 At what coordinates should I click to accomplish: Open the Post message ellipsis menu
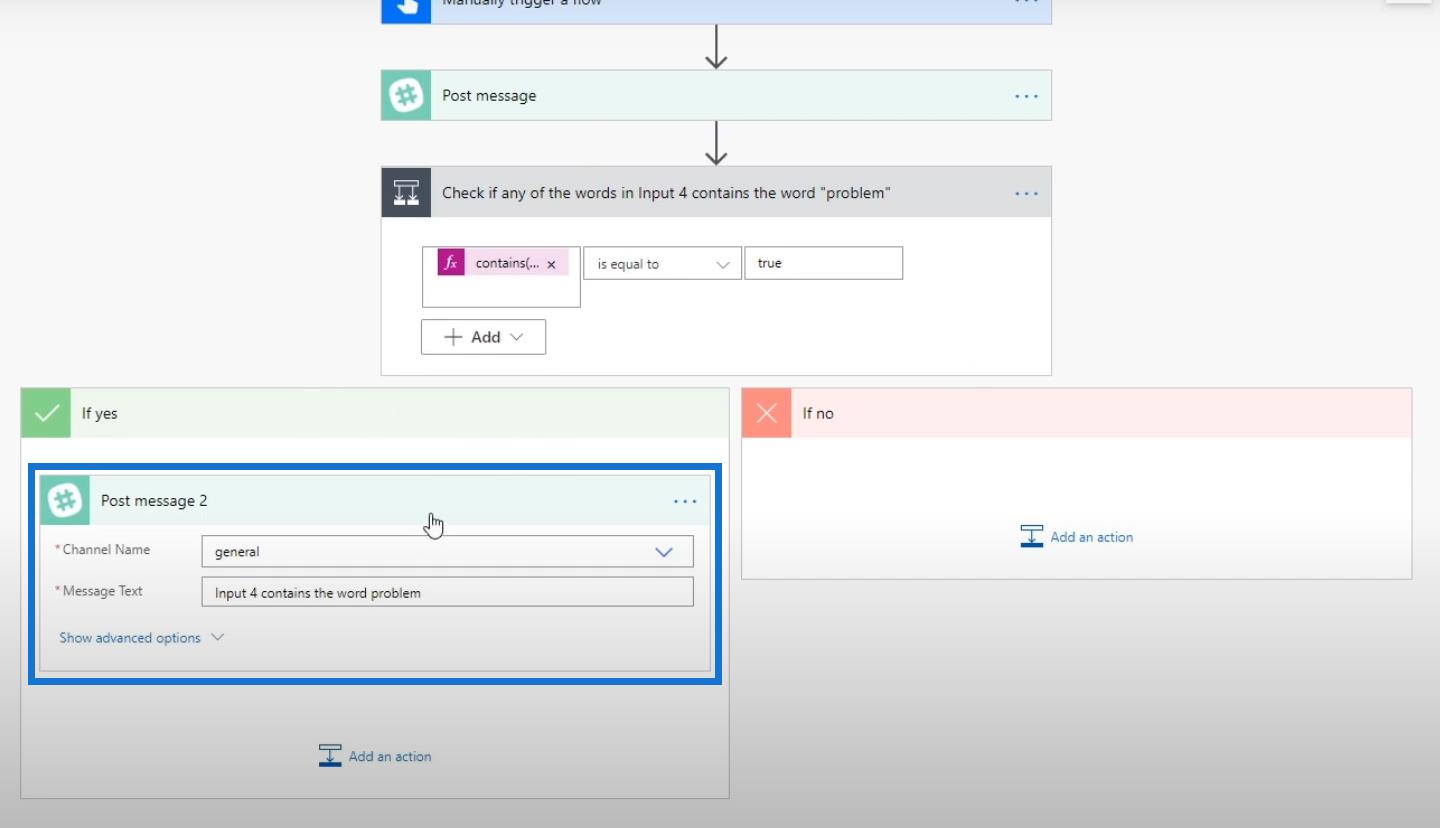click(1027, 96)
